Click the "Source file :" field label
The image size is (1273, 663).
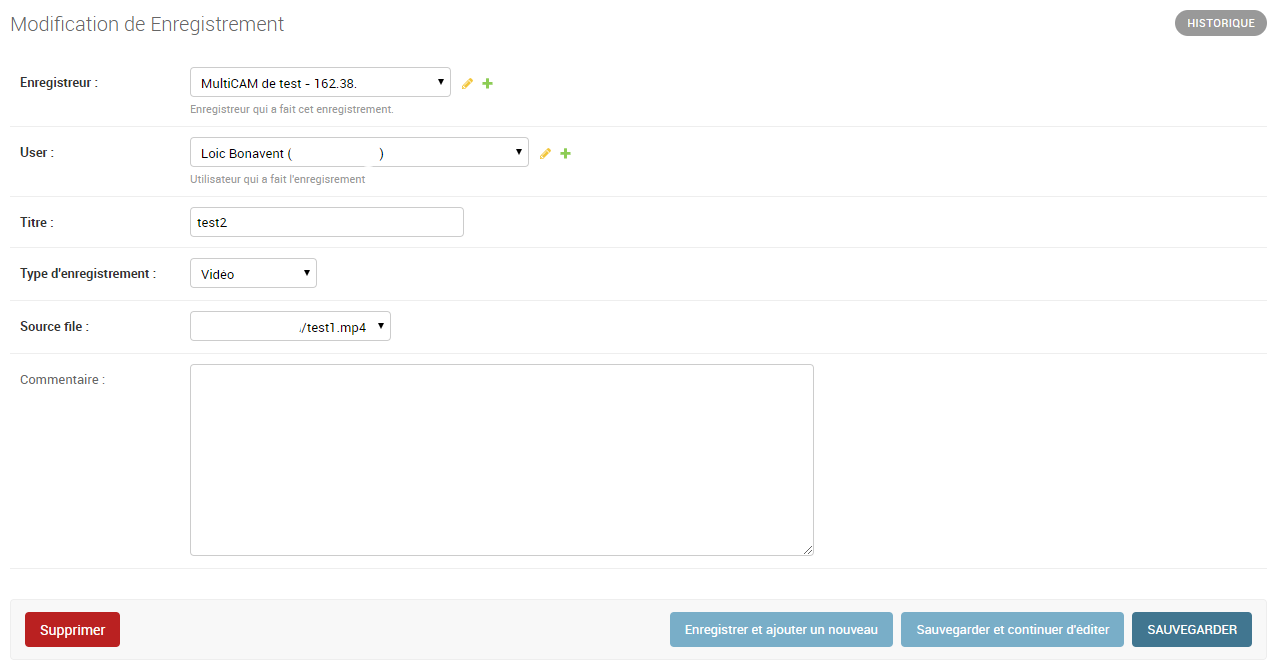coord(54,327)
